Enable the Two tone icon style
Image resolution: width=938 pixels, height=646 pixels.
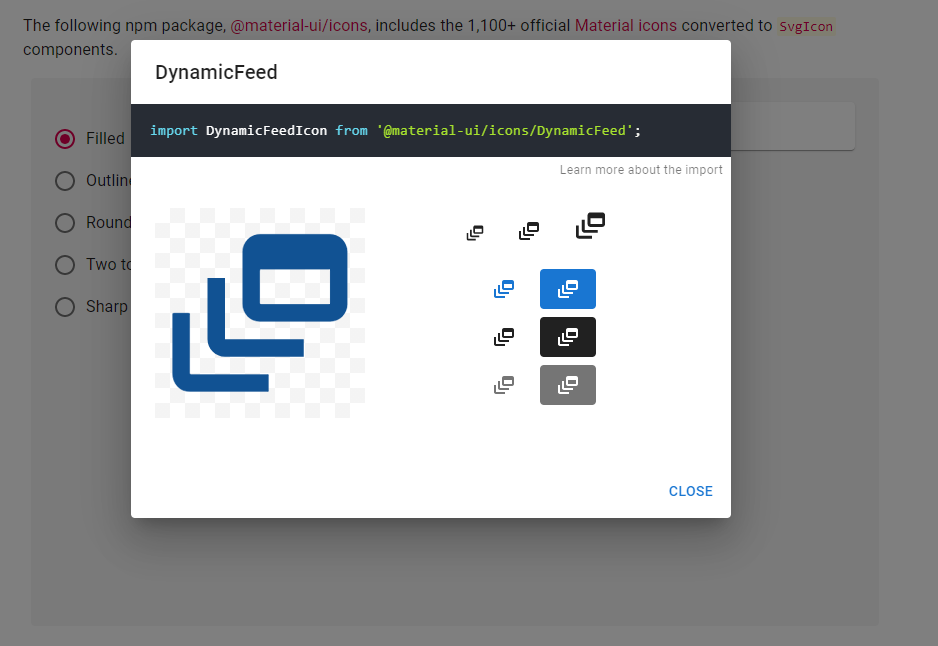(65, 265)
